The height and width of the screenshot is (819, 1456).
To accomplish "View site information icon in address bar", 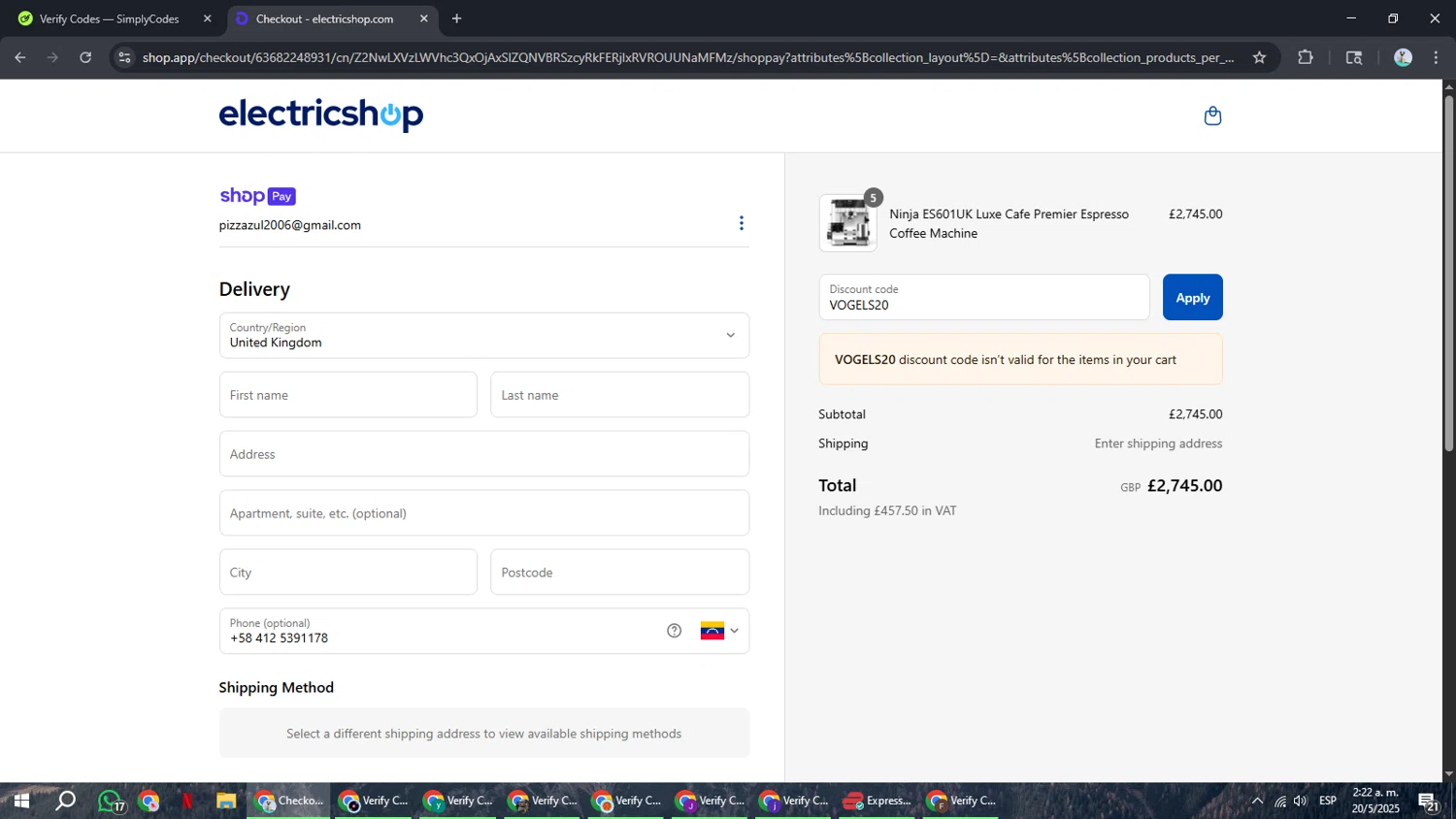I will pos(124,57).
